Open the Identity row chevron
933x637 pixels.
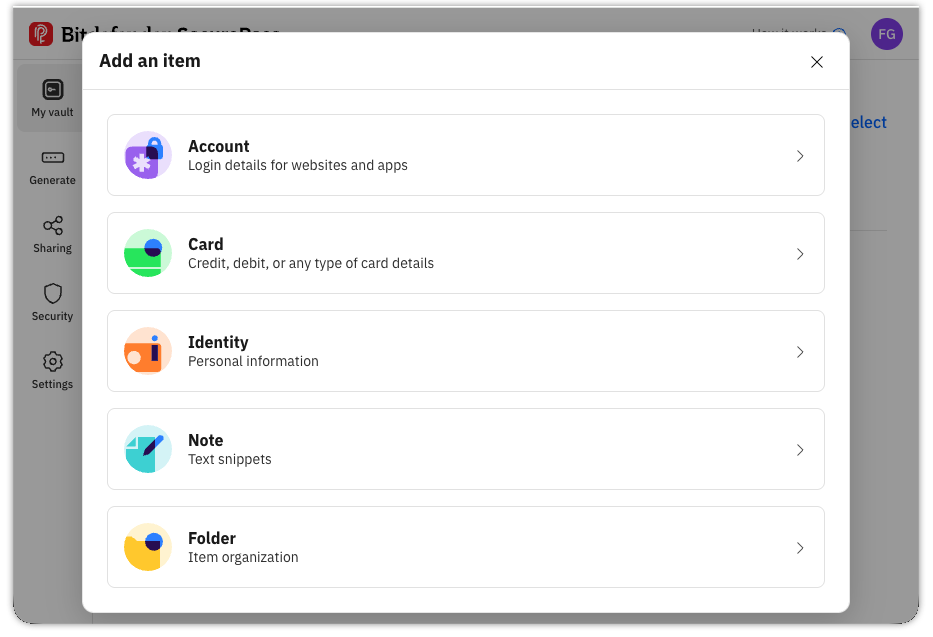(x=800, y=352)
